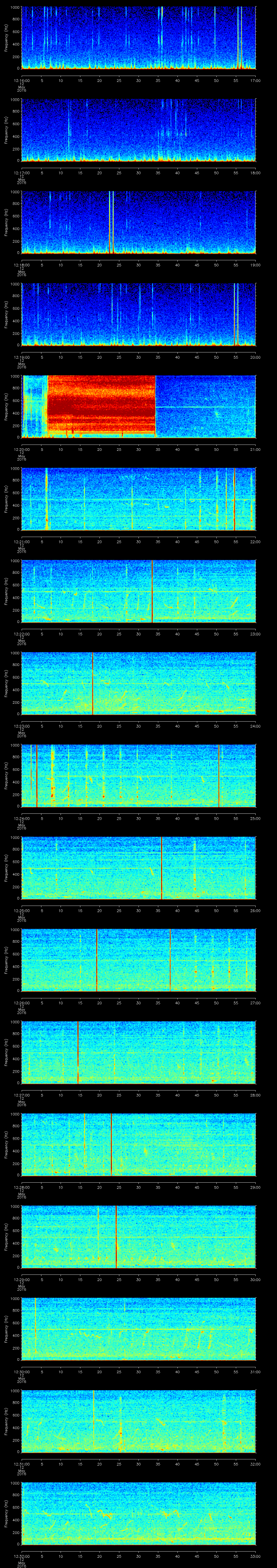This screenshot has height=1568, width=277.
Task: Click the "12:31:00" start time label
Action: (22, 1463)
